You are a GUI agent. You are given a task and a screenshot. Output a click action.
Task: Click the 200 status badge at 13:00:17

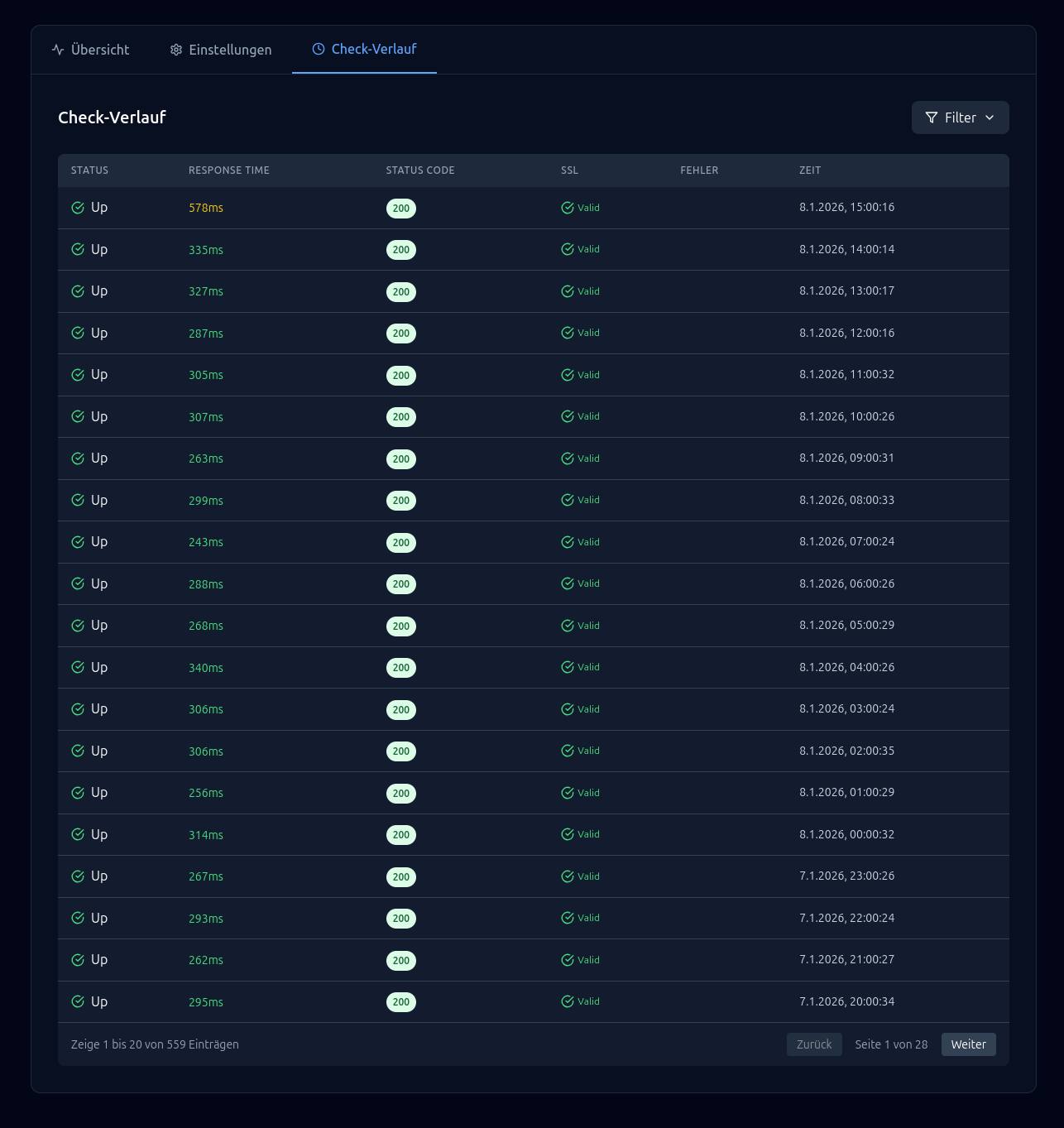click(x=401, y=292)
